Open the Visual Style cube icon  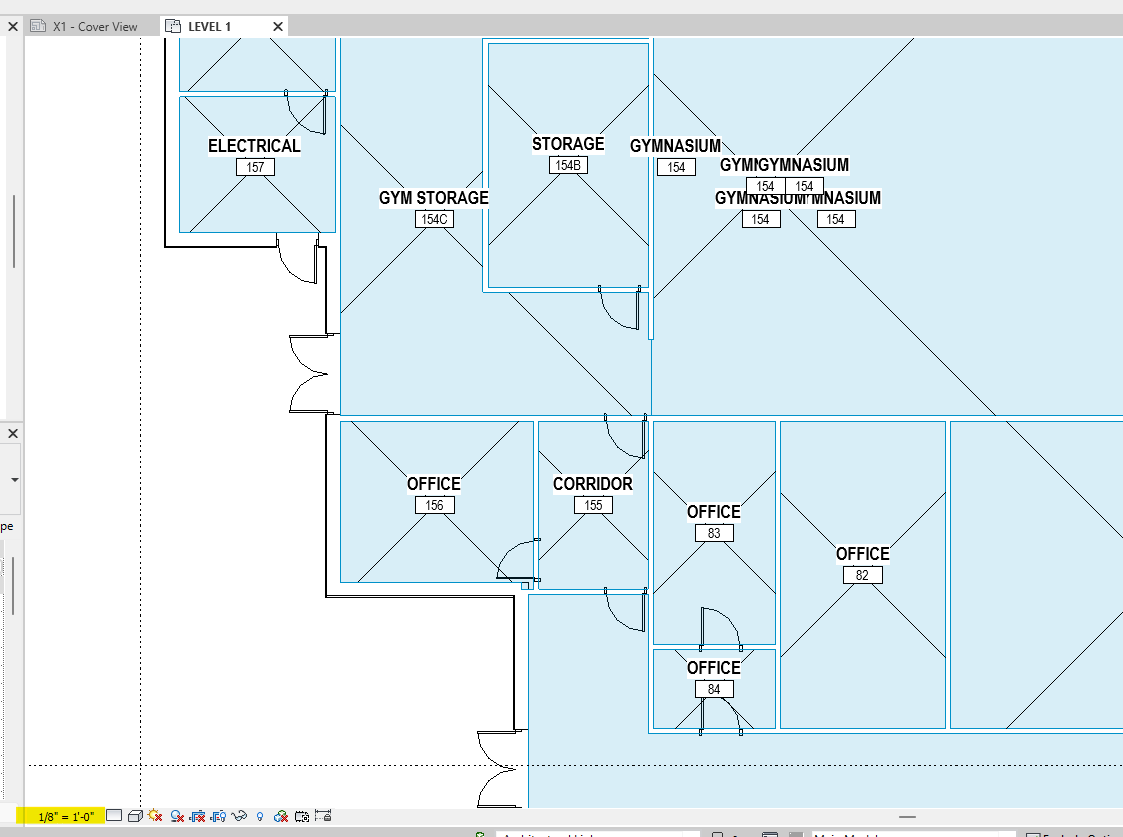click(136, 816)
